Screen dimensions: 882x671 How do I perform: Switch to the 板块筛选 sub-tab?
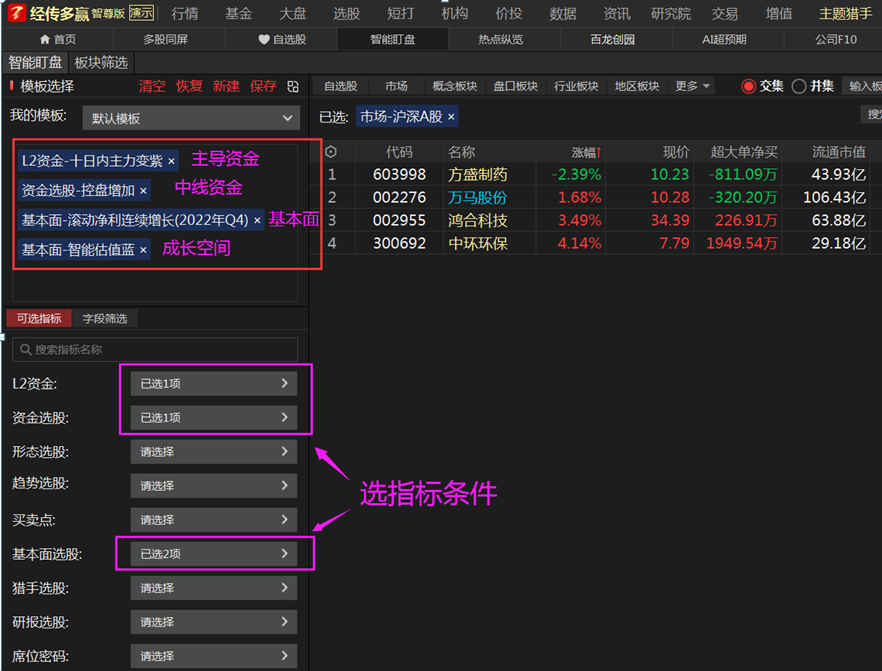[101, 62]
